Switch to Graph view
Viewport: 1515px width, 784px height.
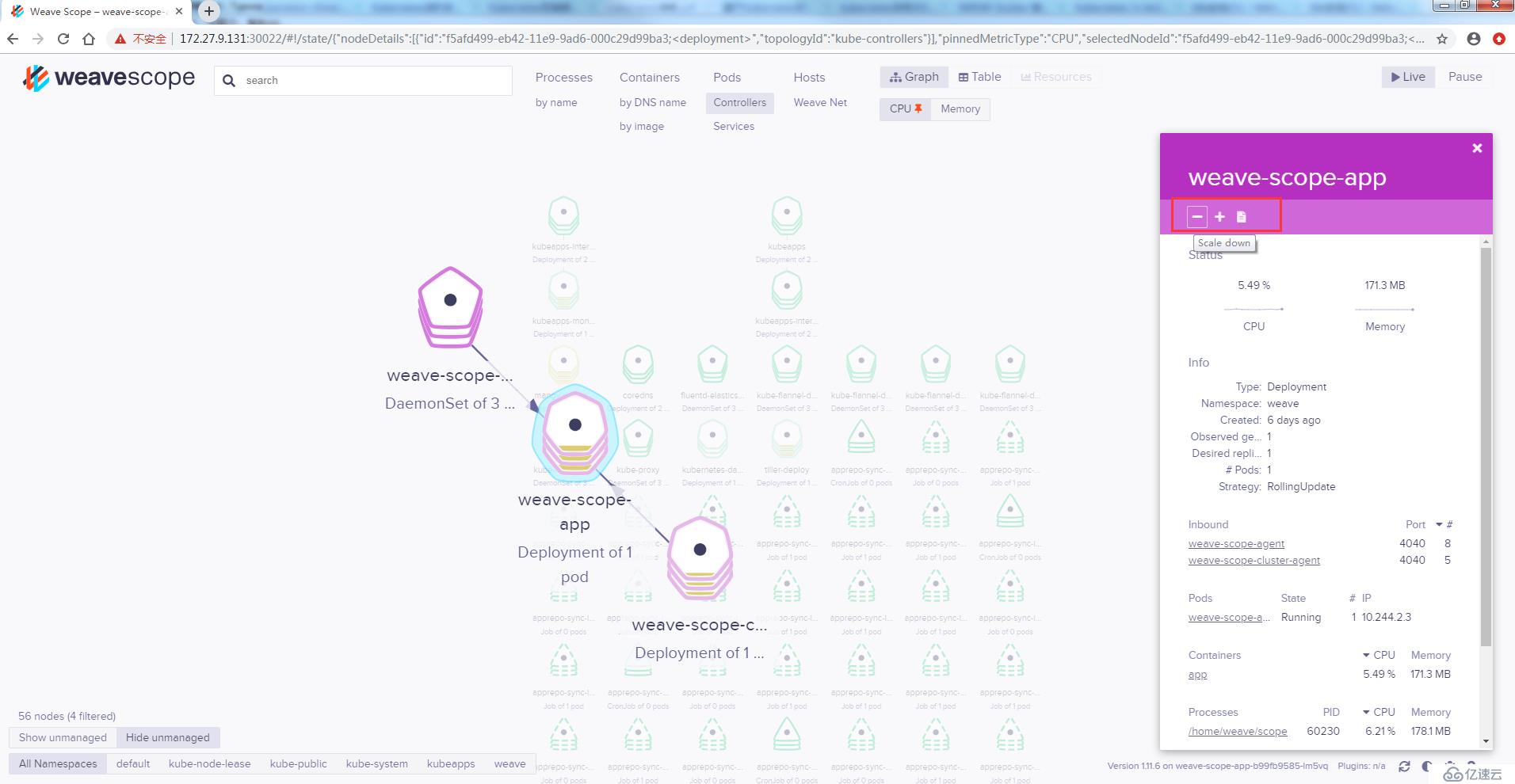914,77
